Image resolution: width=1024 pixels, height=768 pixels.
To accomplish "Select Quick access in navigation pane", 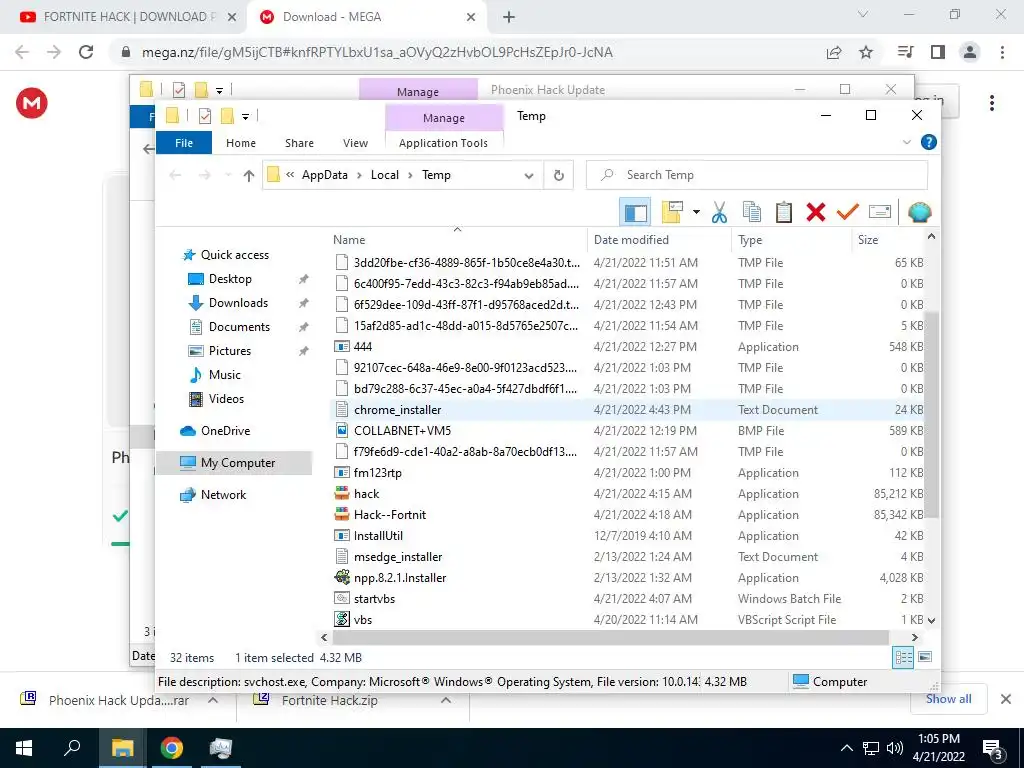I will (234, 255).
